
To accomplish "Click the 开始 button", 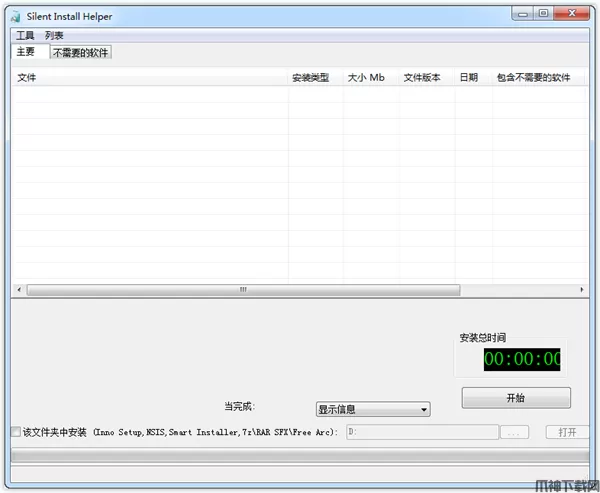I will (x=516, y=398).
